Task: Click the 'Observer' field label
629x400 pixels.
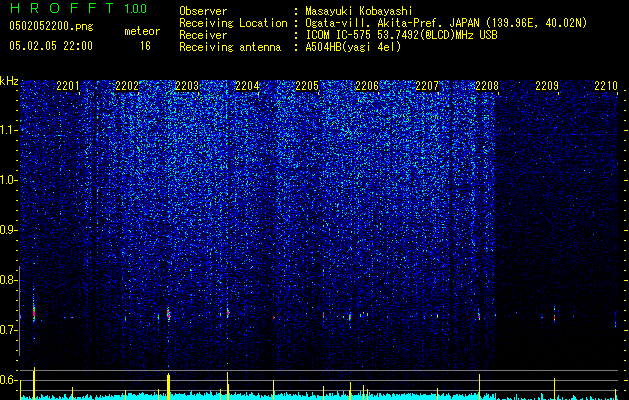Action: point(203,11)
